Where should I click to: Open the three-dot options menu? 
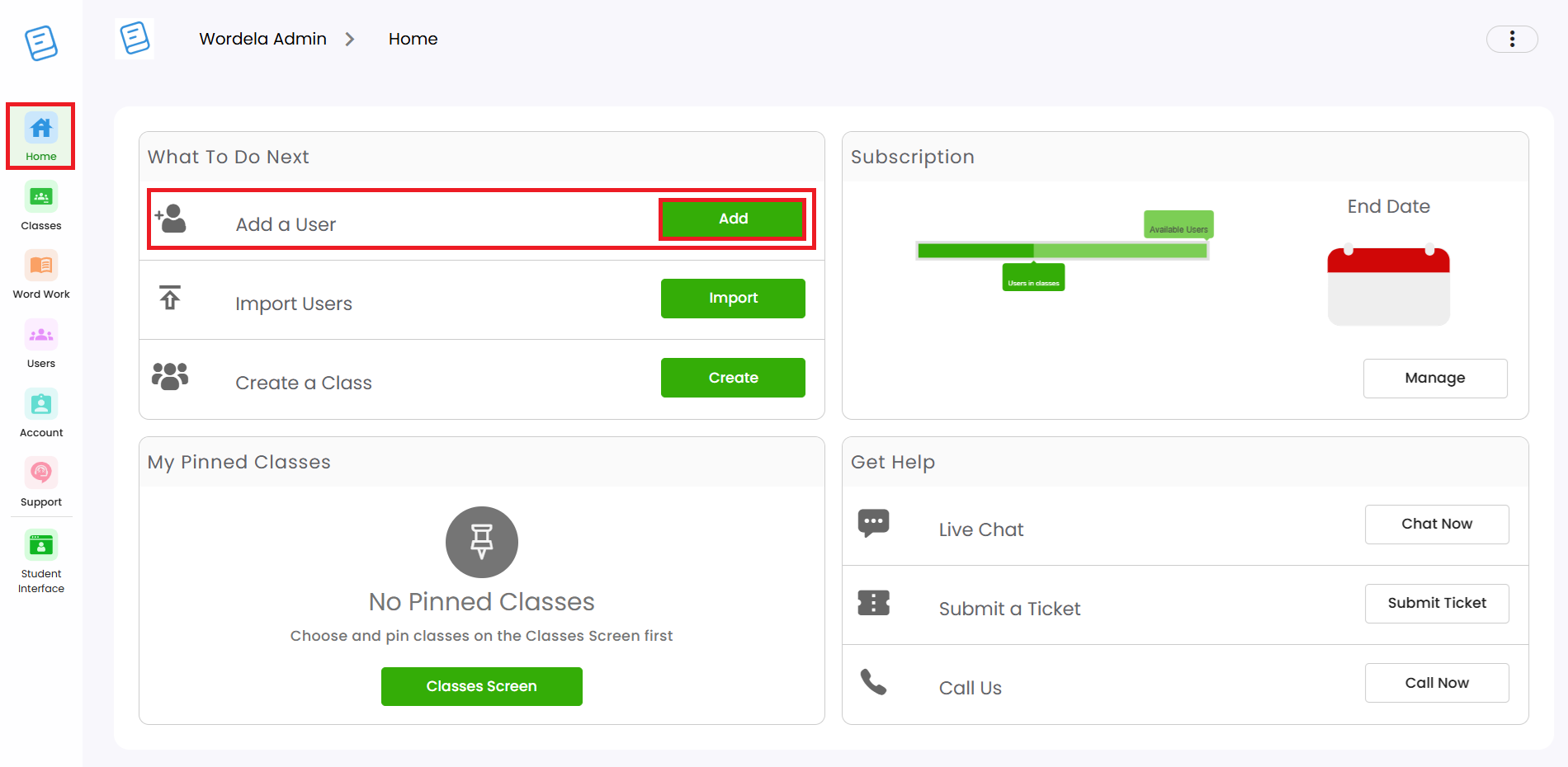click(1512, 39)
